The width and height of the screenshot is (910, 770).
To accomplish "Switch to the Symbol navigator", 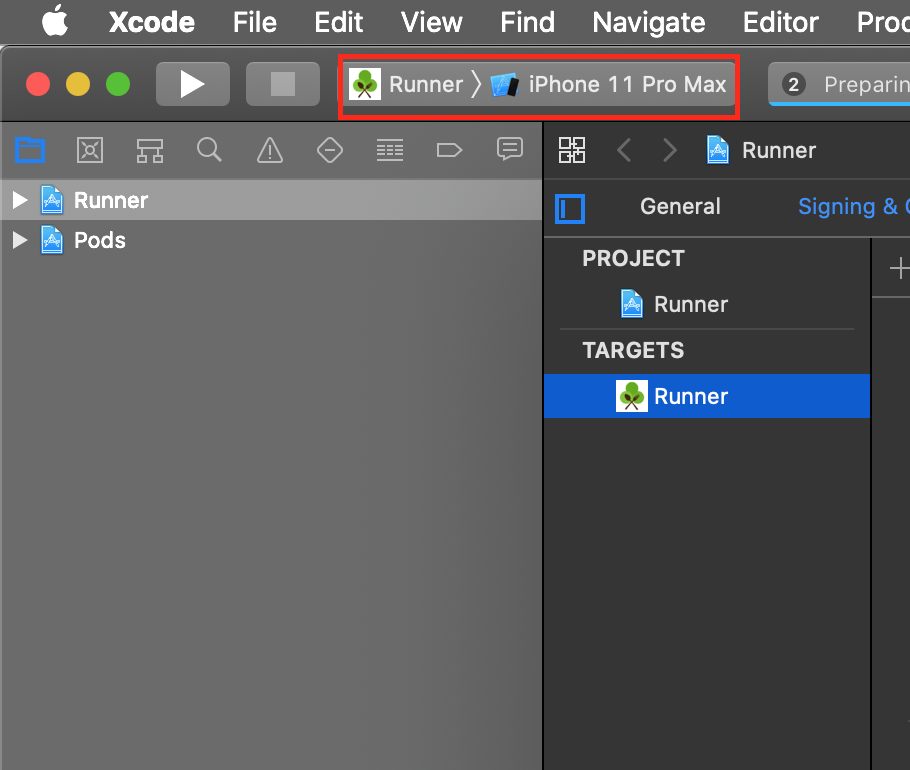I will (x=150, y=150).
